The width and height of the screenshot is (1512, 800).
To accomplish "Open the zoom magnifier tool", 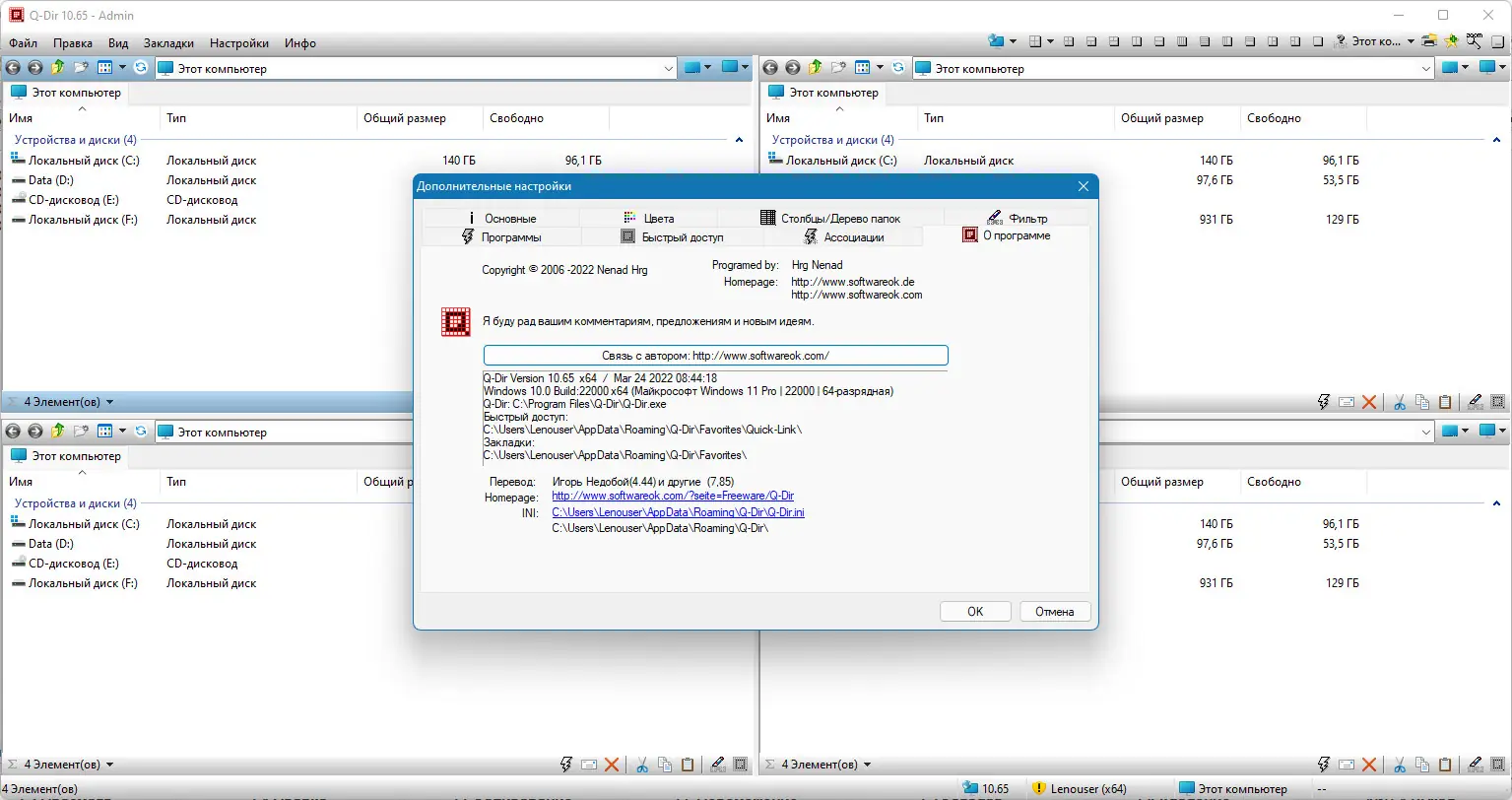I will pos(1474,41).
